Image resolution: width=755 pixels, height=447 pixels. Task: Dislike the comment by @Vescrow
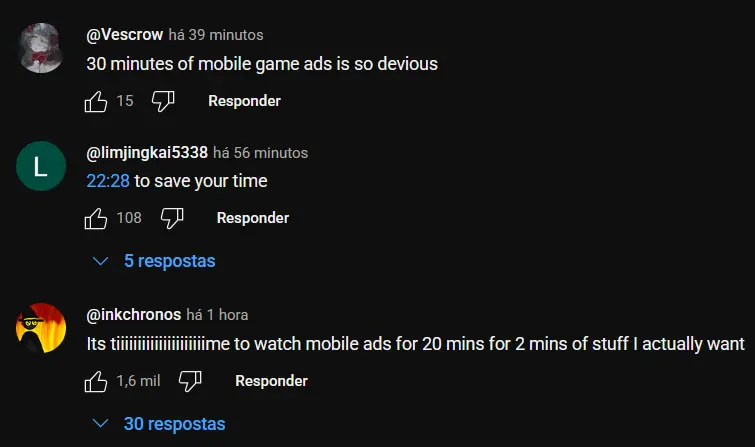(x=163, y=101)
